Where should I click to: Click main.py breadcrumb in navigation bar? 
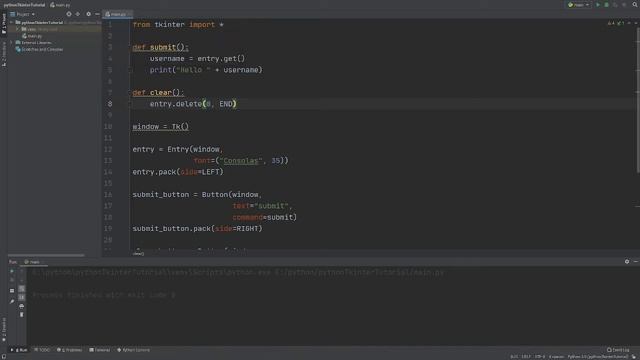point(60,5)
